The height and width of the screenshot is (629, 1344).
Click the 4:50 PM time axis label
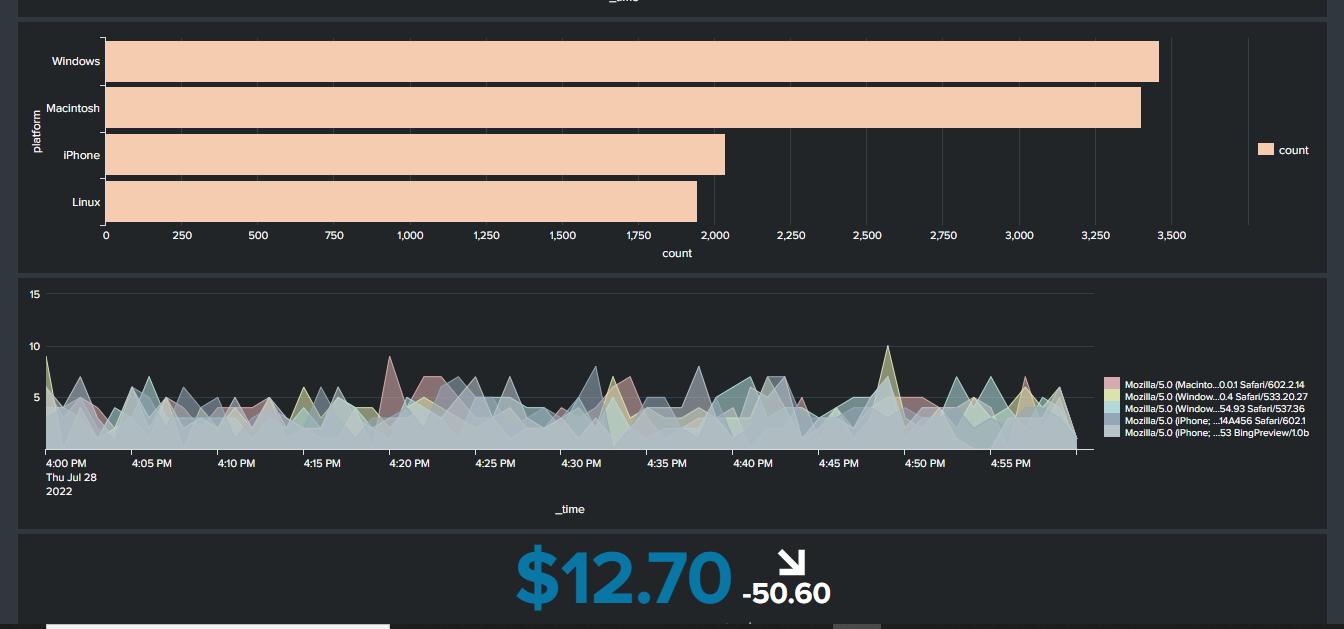coord(924,464)
